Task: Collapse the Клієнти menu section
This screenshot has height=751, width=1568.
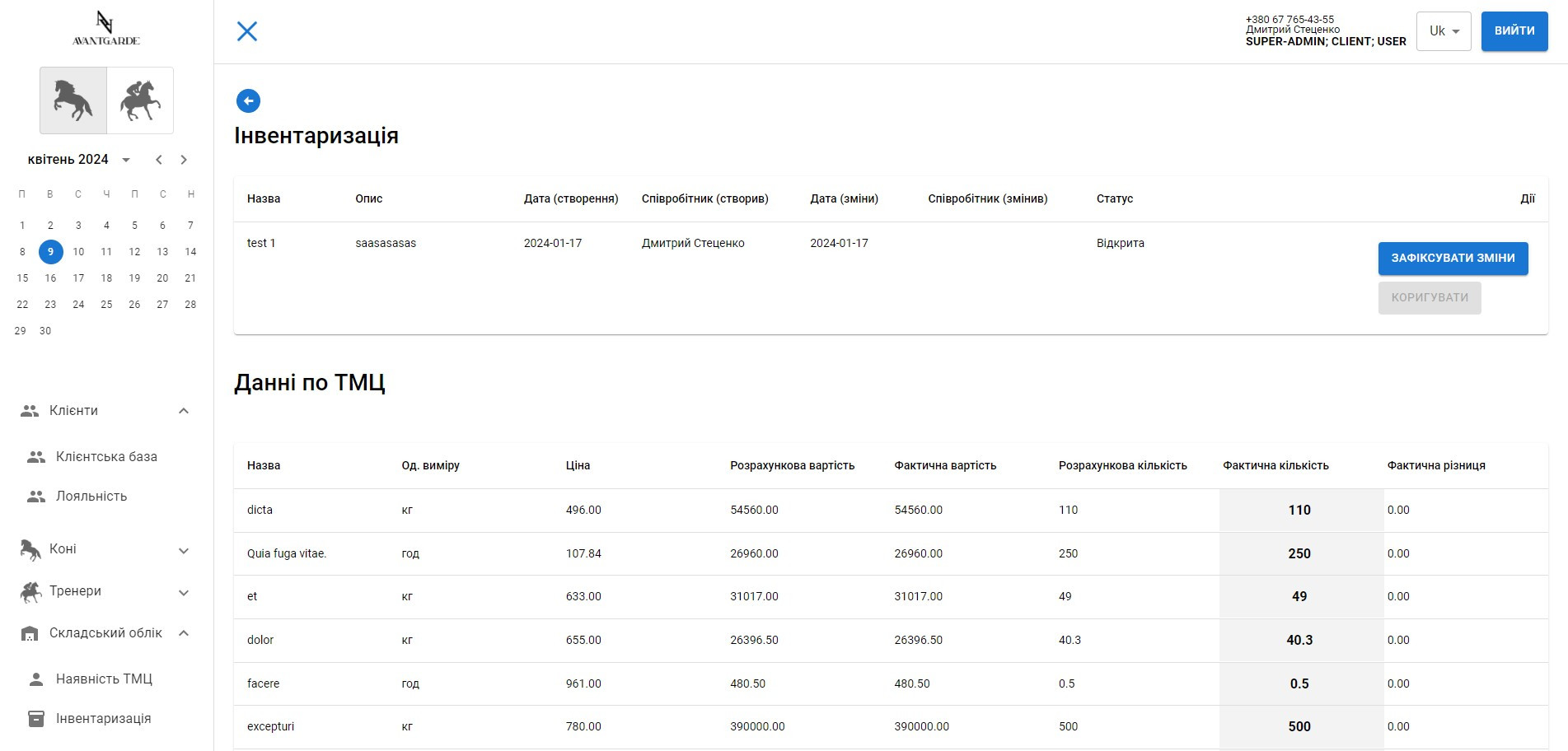Action: [x=184, y=411]
